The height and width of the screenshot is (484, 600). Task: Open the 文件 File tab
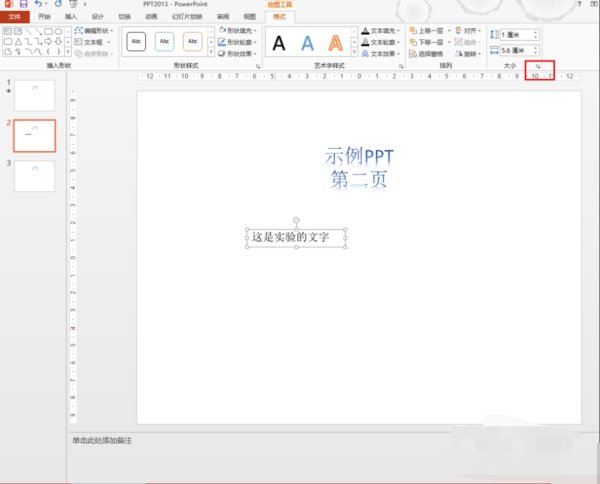coord(15,16)
